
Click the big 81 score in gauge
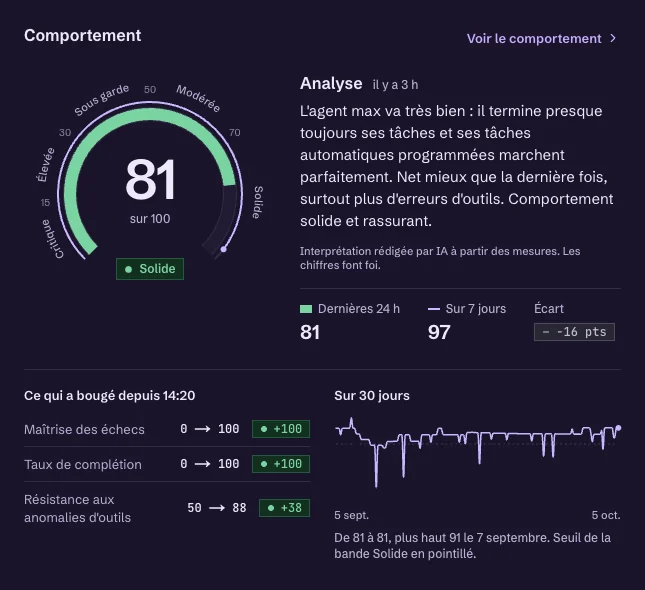150,180
